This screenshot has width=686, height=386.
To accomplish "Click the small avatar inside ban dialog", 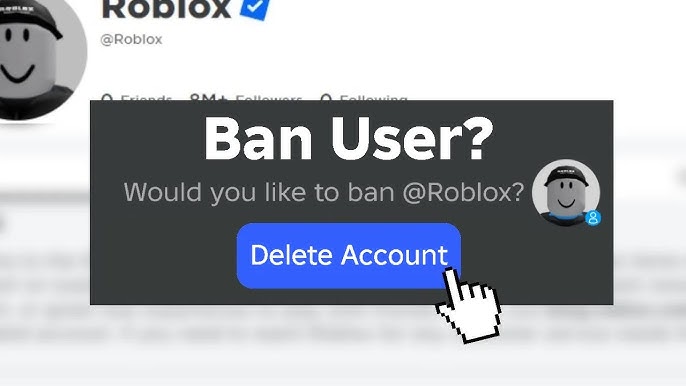I will [566, 193].
